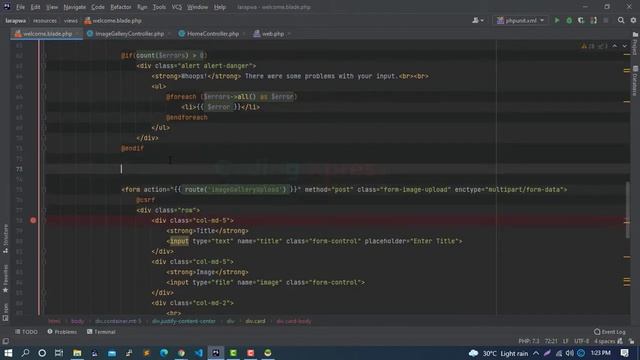Open Windows Start menu
640x360 pixels.
[8, 353]
